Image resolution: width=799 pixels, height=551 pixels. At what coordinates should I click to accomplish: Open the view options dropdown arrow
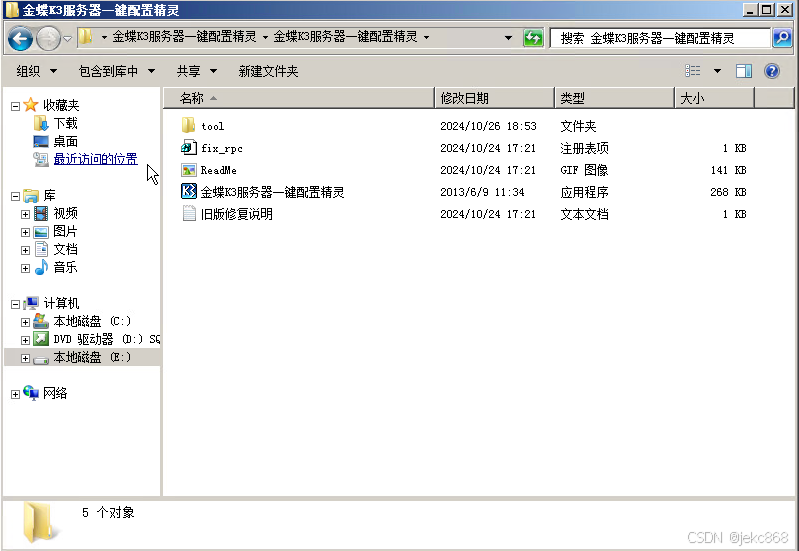tap(717, 71)
